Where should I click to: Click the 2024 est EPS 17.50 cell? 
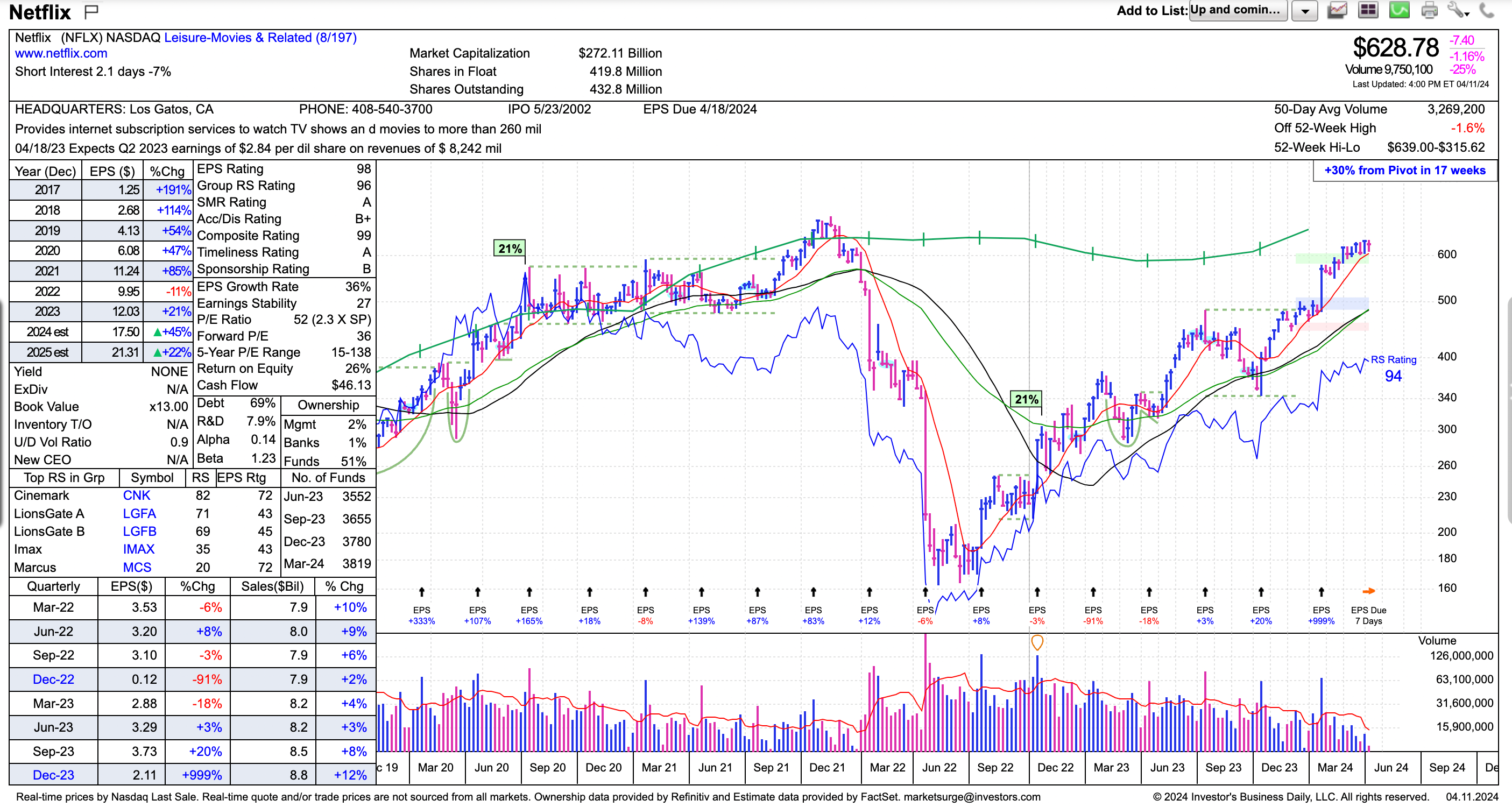112,331
